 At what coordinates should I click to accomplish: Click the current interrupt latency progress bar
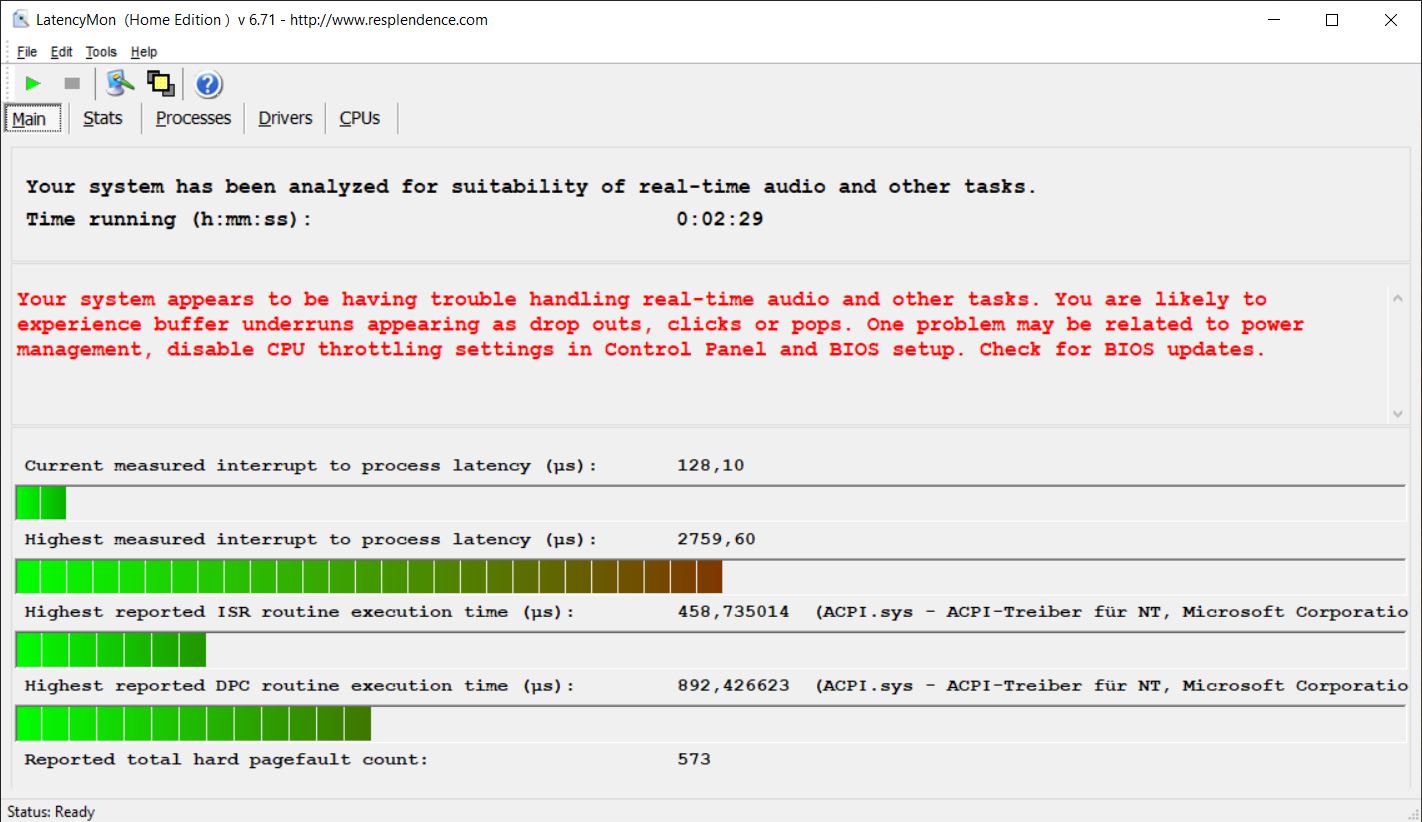pos(710,503)
